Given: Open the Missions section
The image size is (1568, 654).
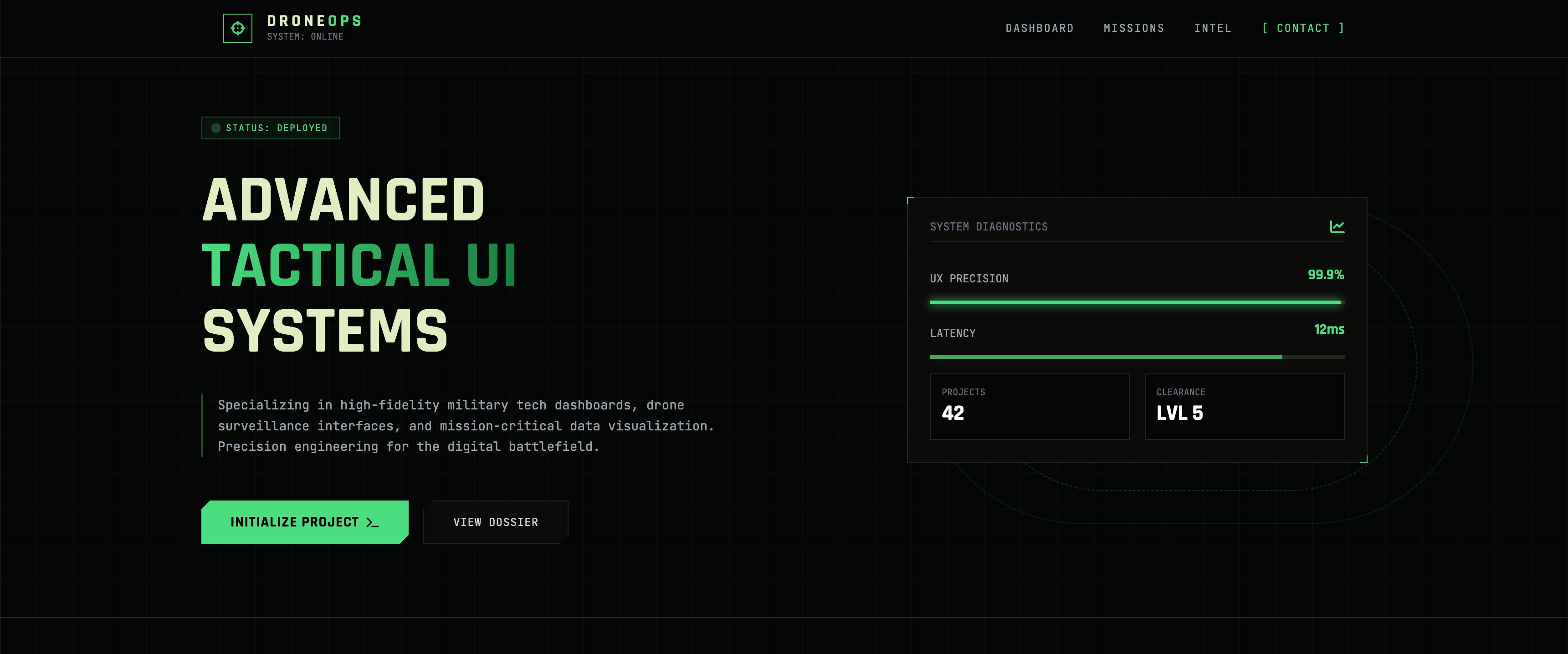Looking at the screenshot, I should (x=1133, y=28).
